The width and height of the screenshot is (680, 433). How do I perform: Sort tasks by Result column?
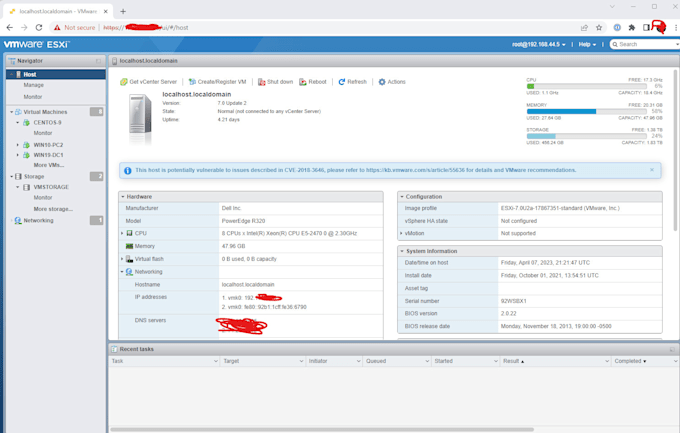(513, 361)
